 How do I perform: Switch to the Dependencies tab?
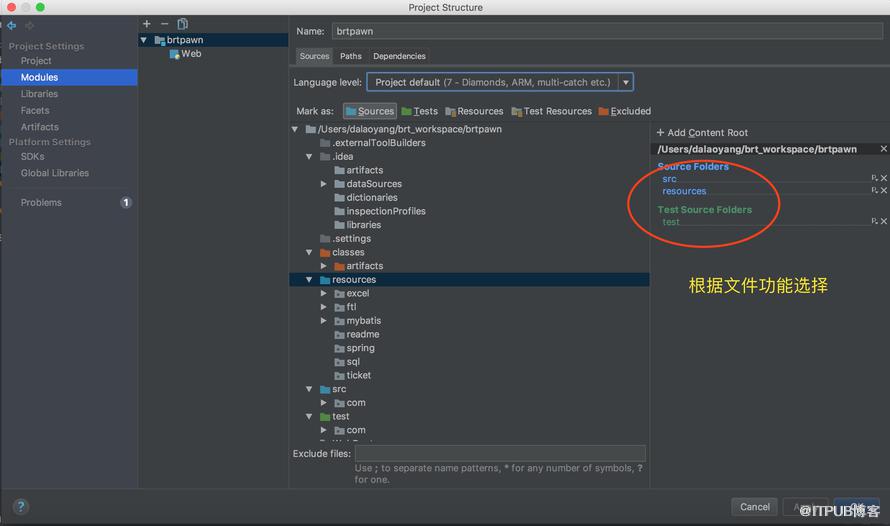399,56
